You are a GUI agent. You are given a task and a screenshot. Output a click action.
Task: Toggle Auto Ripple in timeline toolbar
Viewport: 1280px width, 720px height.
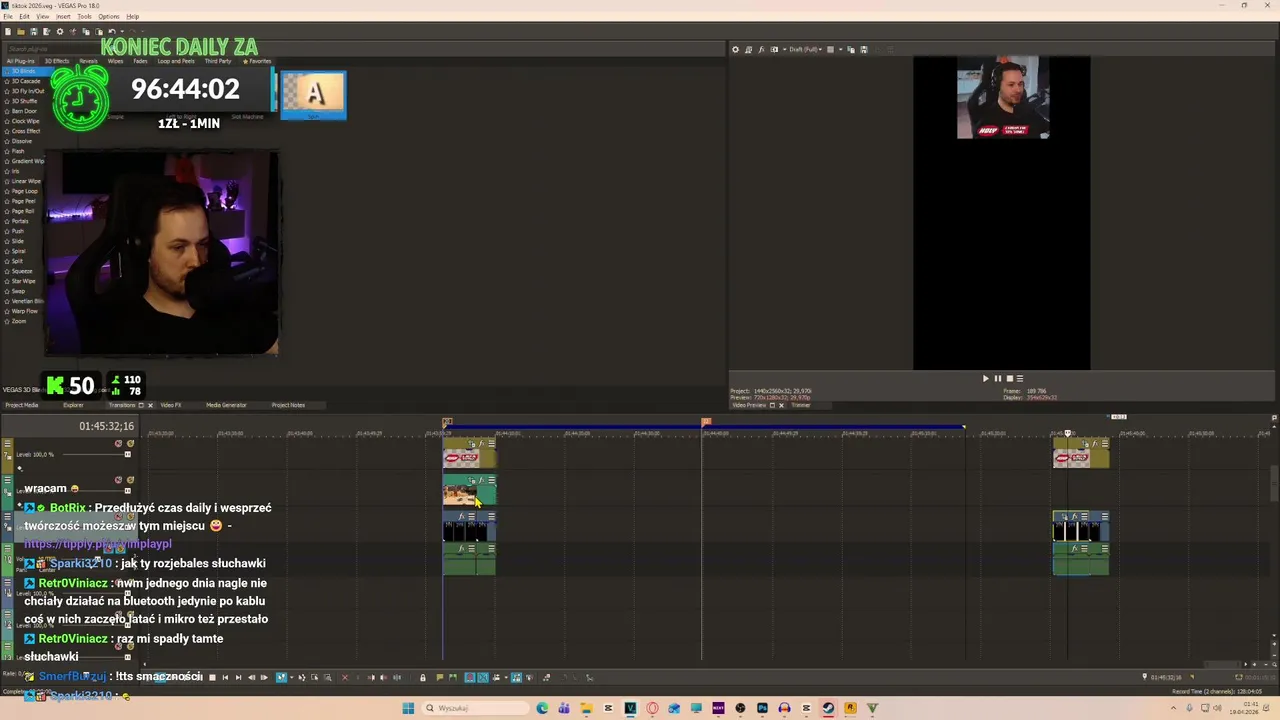coord(496,677)
